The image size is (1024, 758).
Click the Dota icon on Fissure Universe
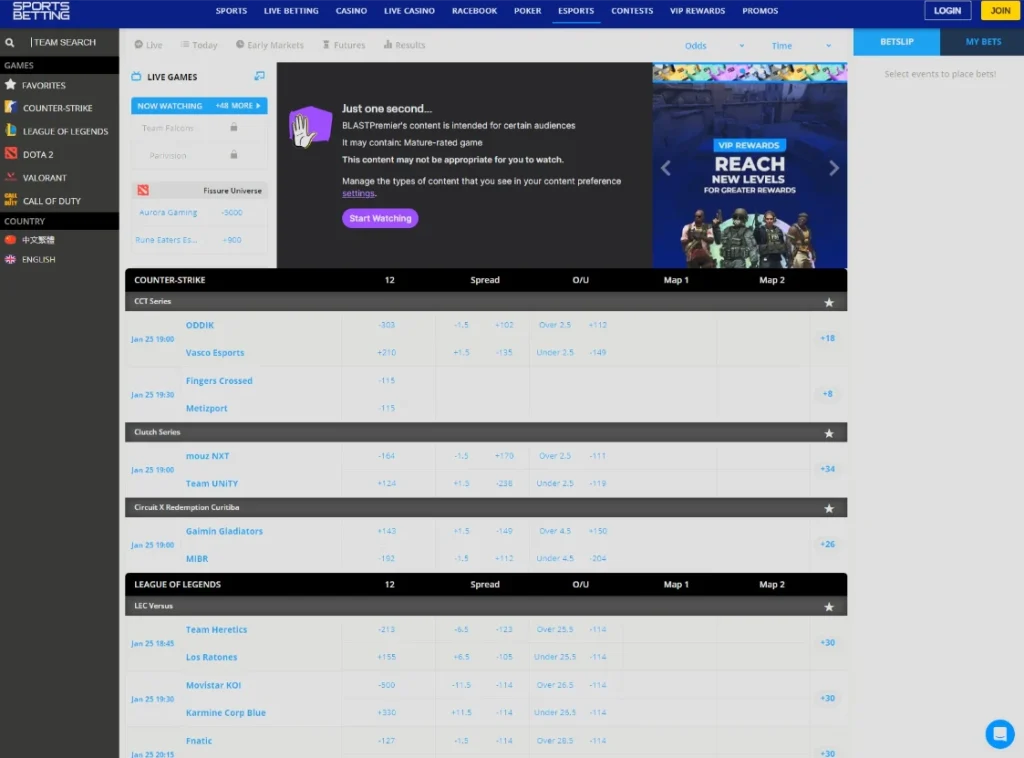coord(143,190)
